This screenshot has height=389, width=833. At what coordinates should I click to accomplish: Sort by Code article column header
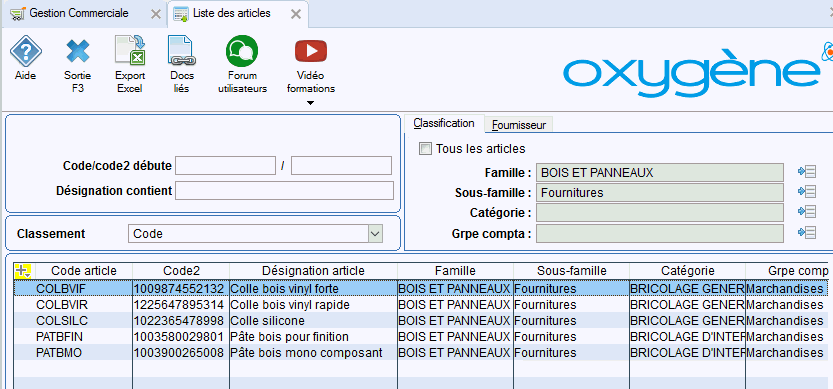coord(83,271)
